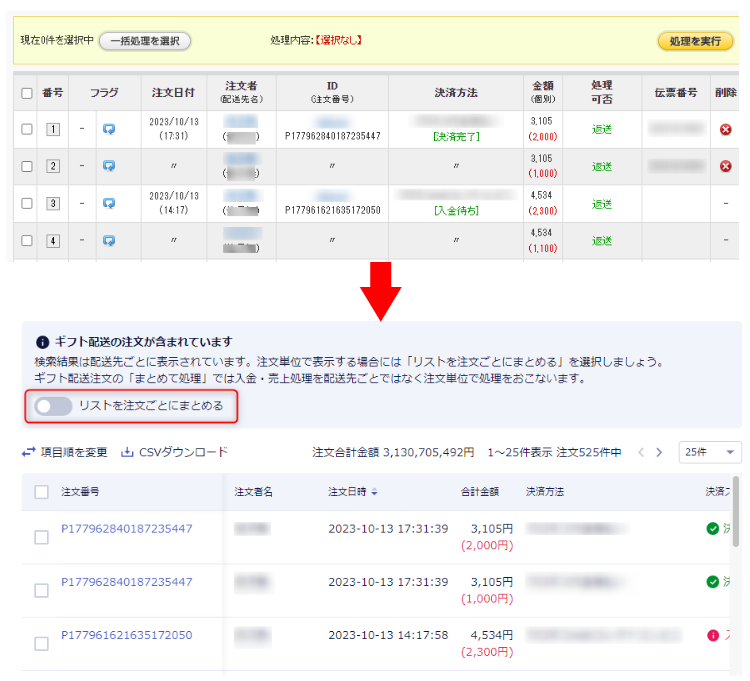
Task: Go to next page with right chevron
Action: (659, 452)
